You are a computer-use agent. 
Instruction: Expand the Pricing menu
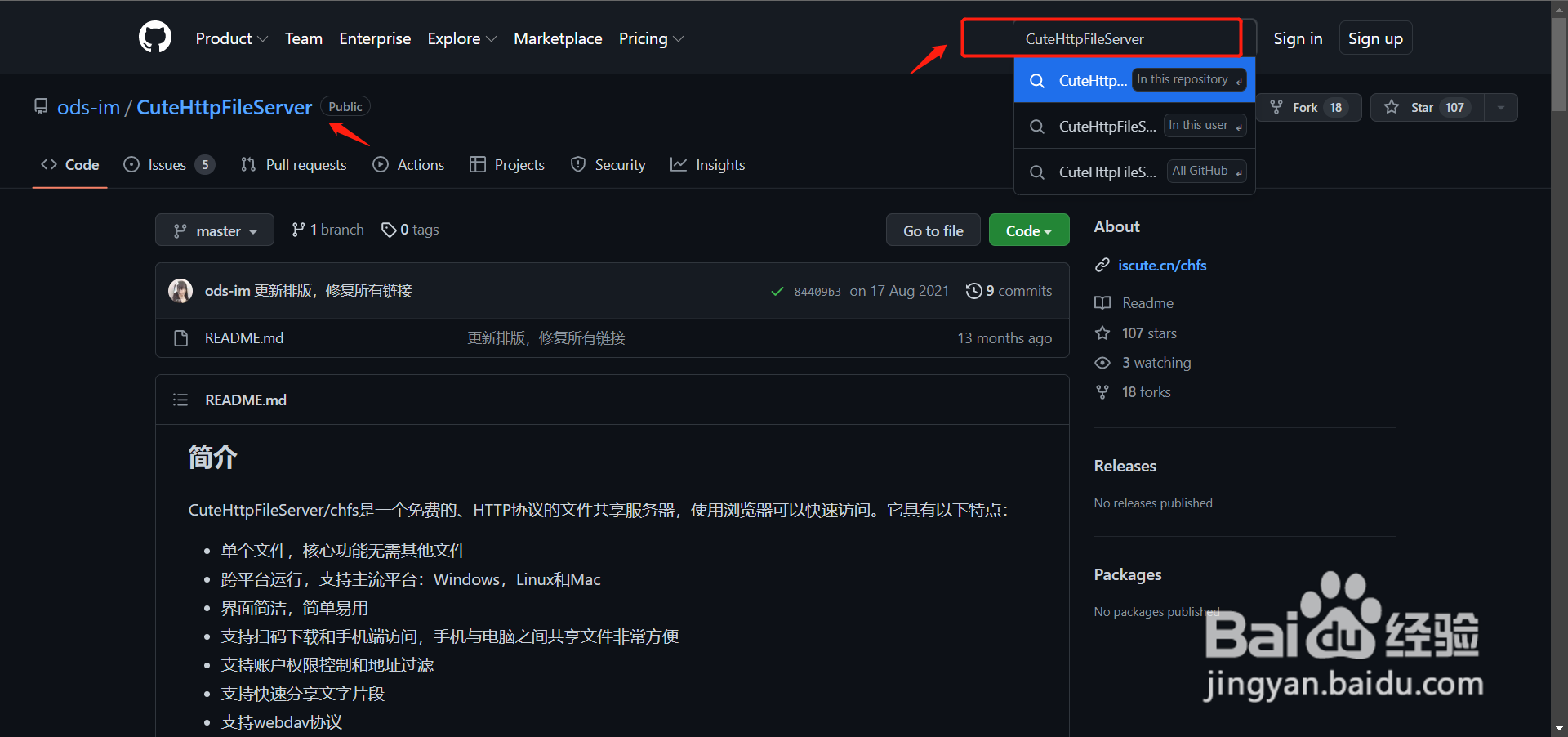651,38
